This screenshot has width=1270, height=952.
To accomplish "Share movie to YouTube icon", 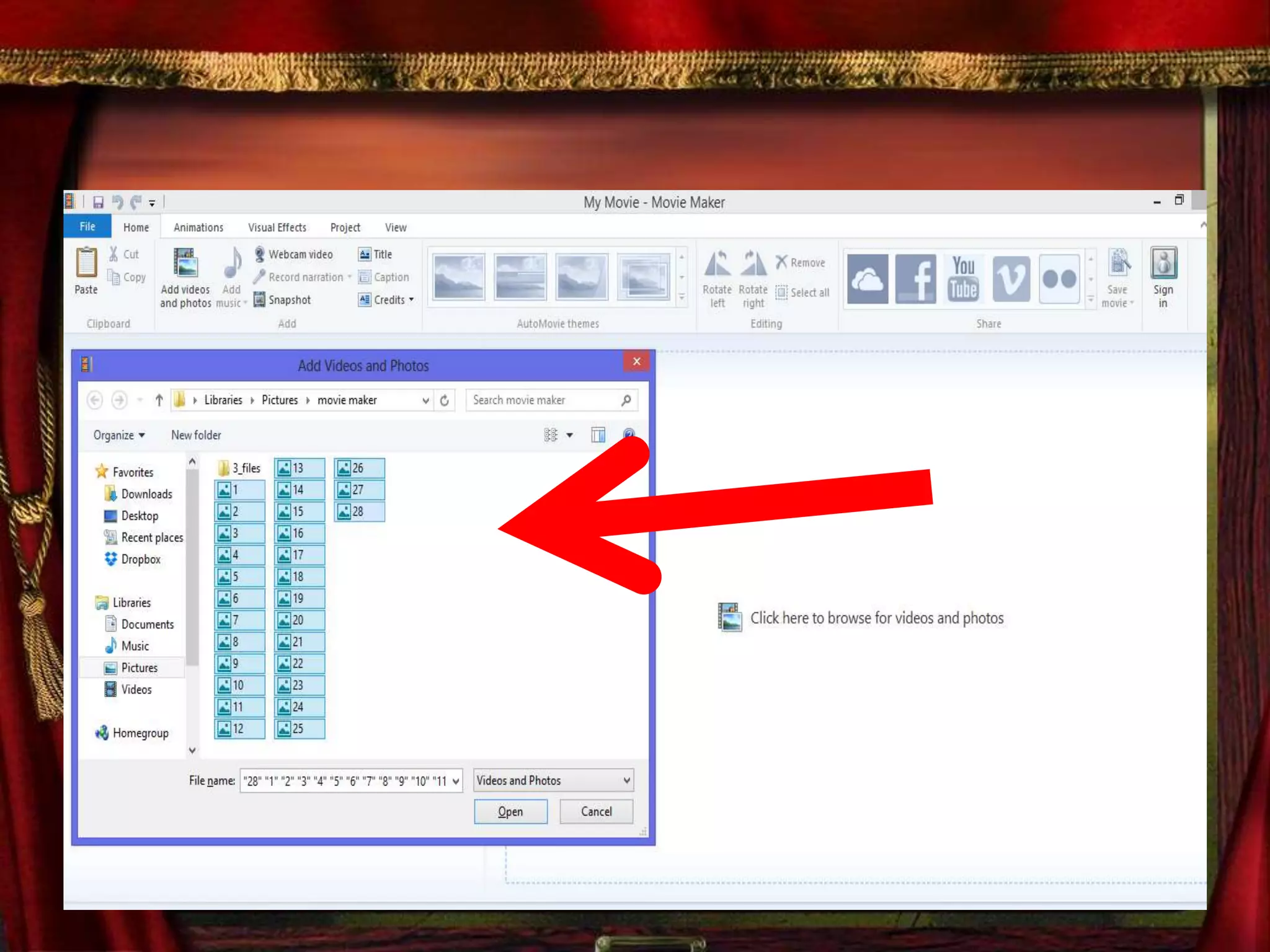I will pyautogui.click(x=963, y=279).
